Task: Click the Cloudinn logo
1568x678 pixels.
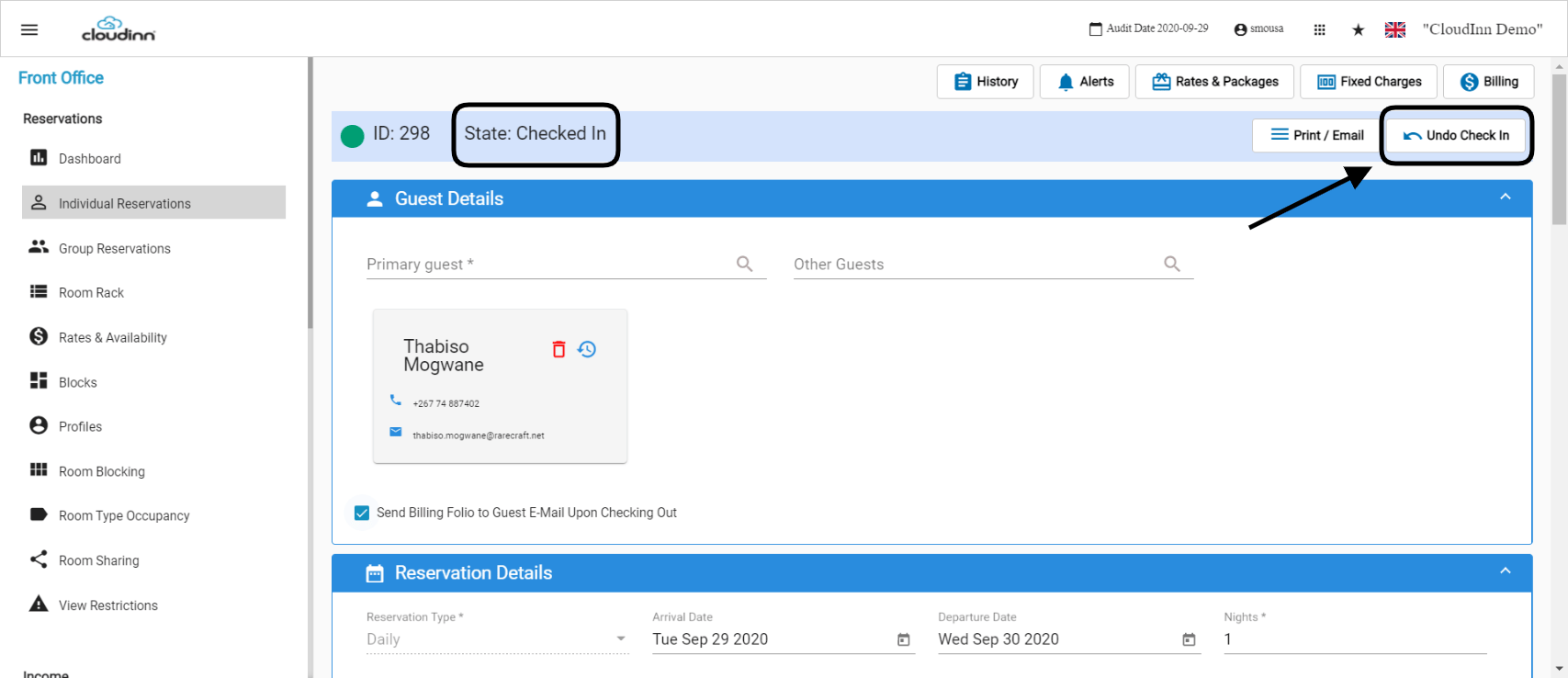Action: [x=118, y=29]
